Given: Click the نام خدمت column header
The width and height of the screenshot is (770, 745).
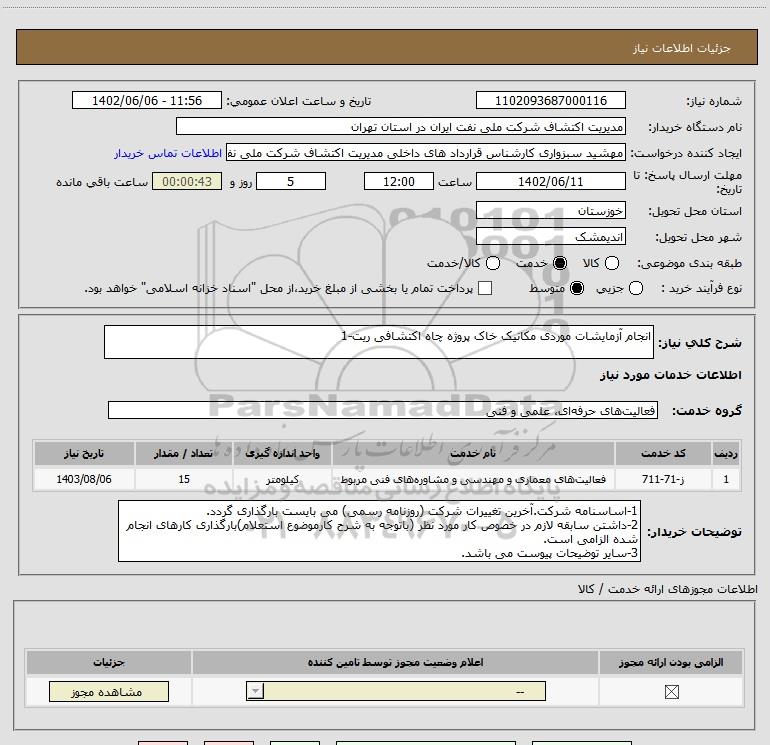Looking at the screenshot, I should tap(473, 453).
